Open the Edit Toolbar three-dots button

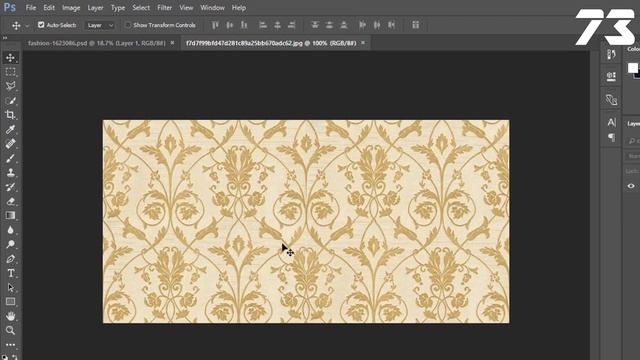[11, 345]
